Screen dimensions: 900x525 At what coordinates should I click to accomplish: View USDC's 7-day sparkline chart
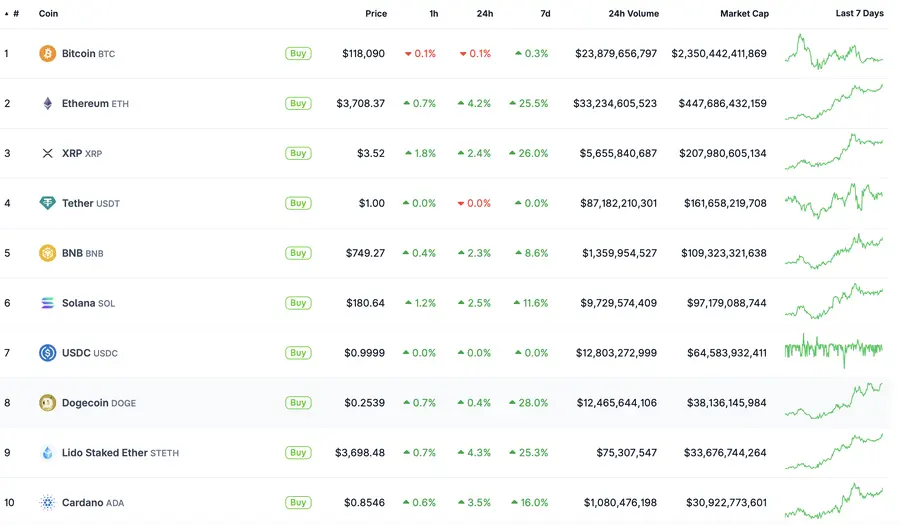(834, 351)
